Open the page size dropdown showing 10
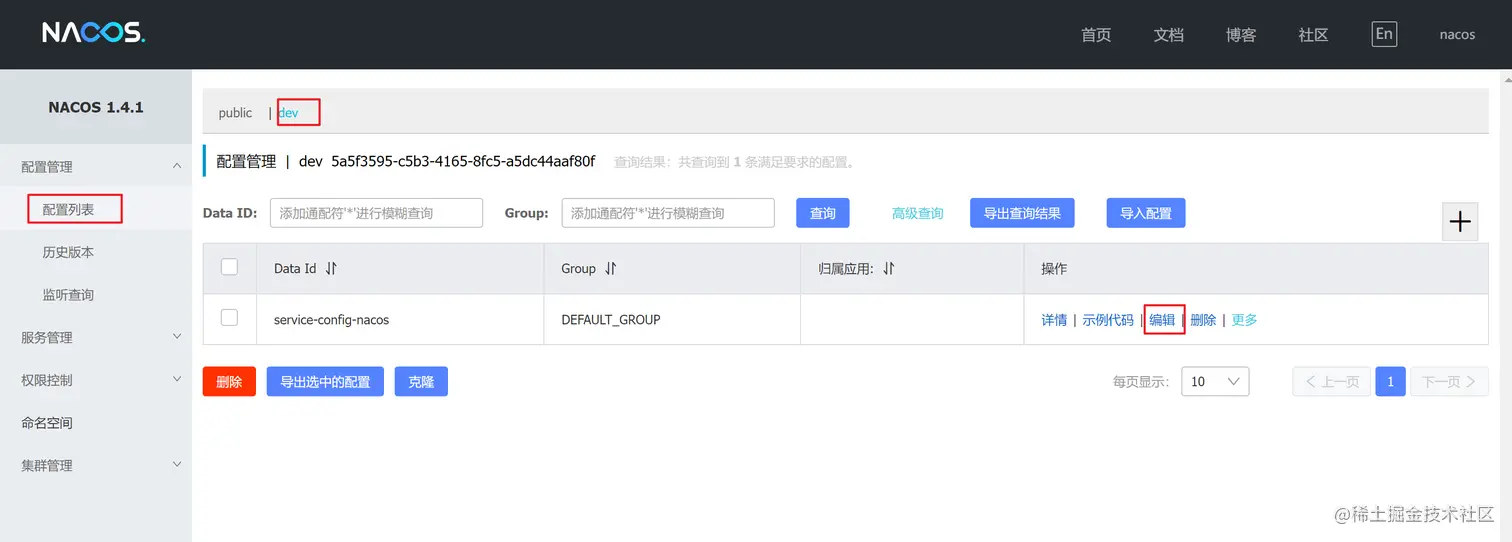Viewport: 1512px width, 542px height. coord(1215,381)
